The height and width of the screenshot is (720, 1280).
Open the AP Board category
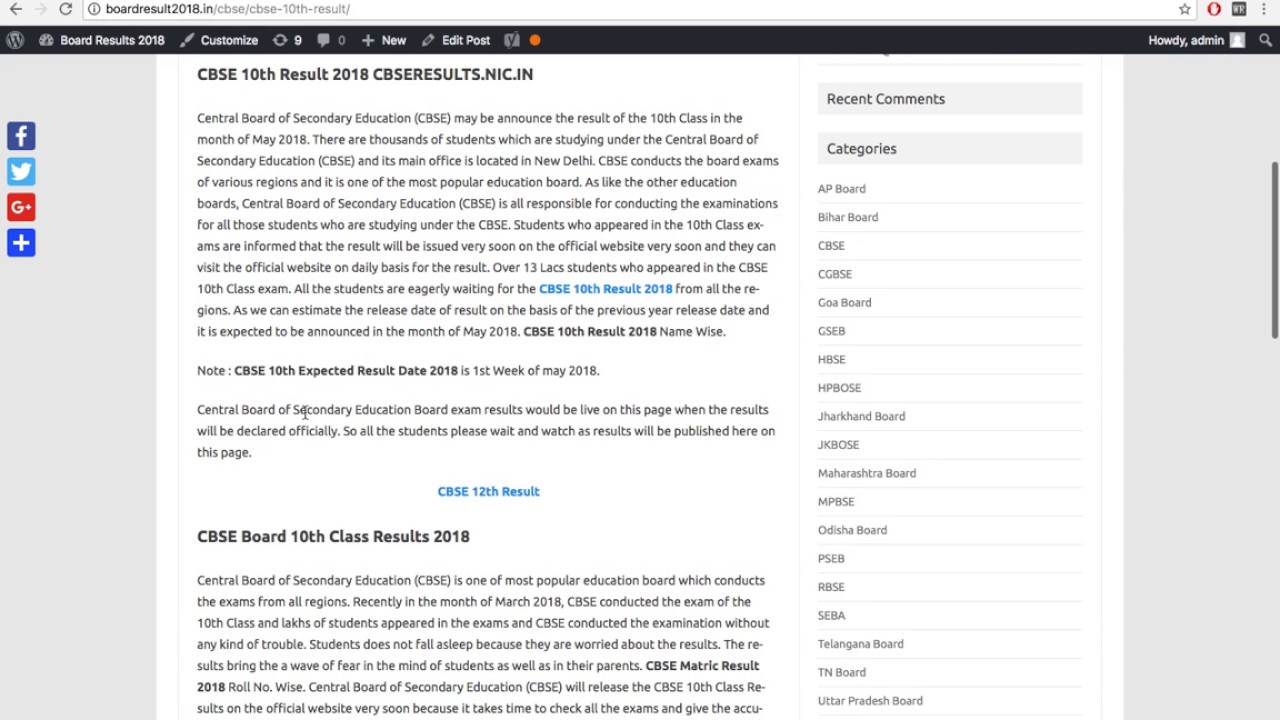tap(842, 189)
